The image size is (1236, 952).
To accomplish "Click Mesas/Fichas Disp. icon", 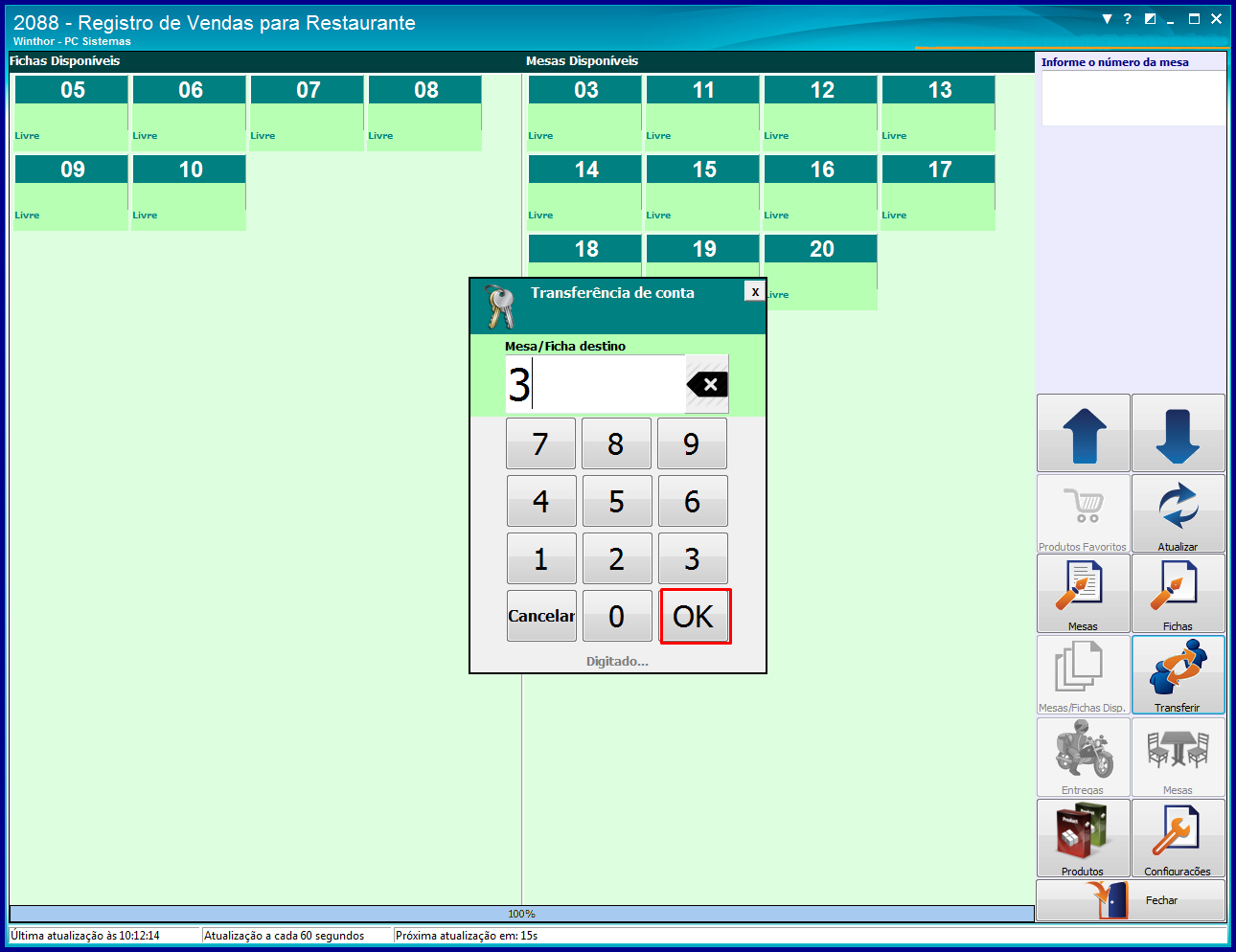I will pos(1084,675).
